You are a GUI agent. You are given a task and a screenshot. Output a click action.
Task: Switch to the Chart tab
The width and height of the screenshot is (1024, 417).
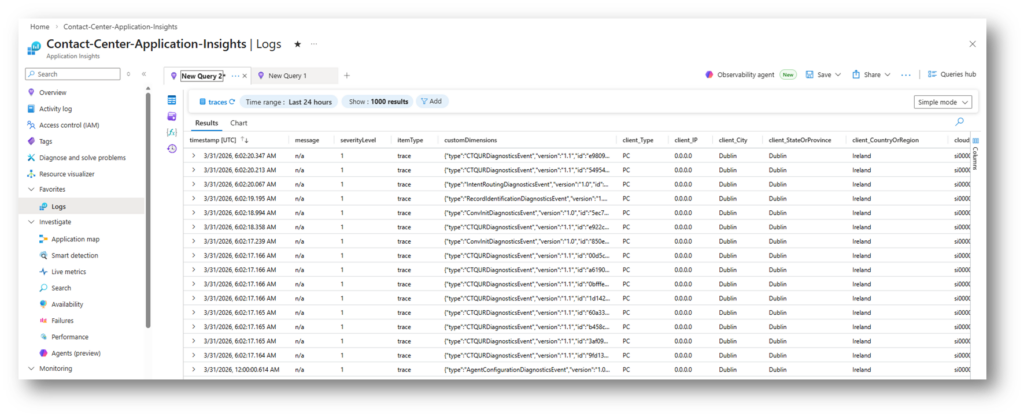coord(239,122)
